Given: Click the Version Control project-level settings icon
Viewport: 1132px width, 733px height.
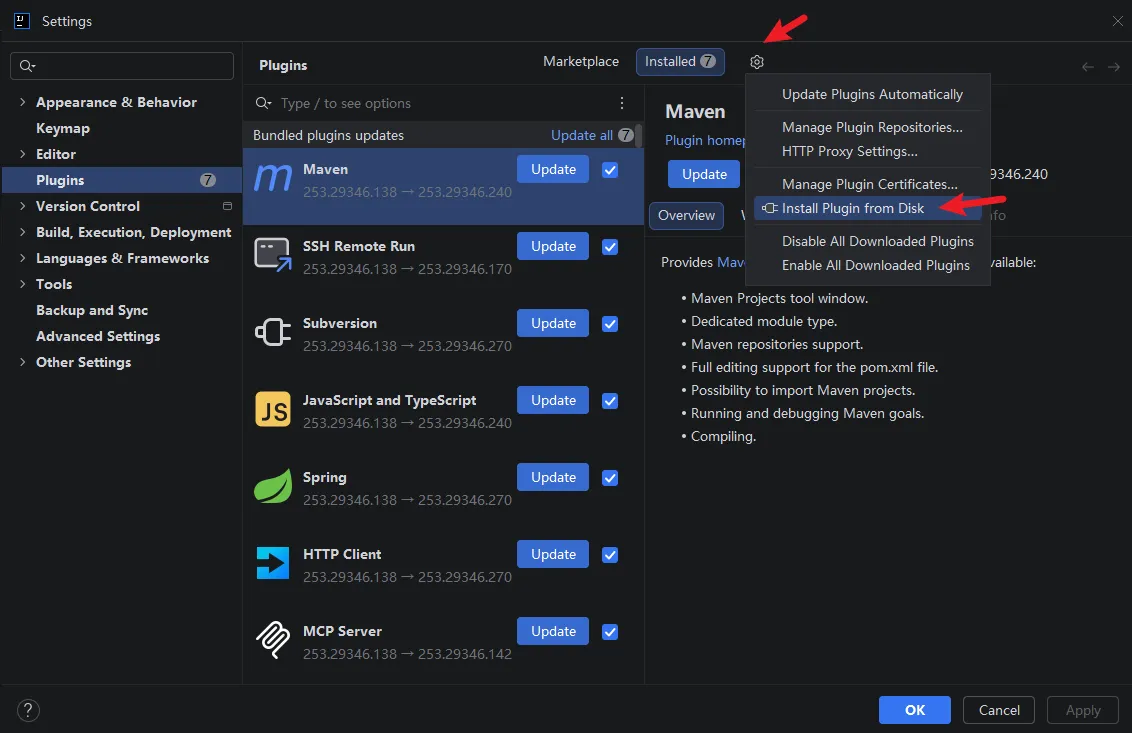Looking at the screenshot, I should click(x=227, y=206).
